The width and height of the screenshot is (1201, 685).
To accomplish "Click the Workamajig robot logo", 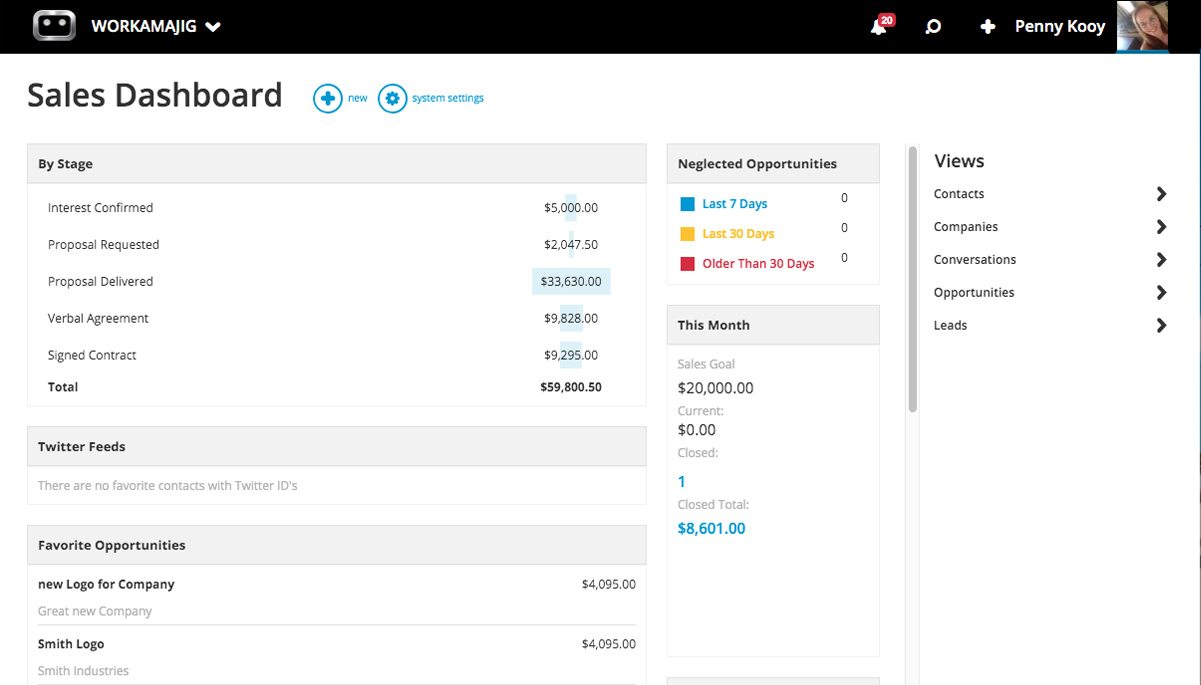I will point(54,25).
